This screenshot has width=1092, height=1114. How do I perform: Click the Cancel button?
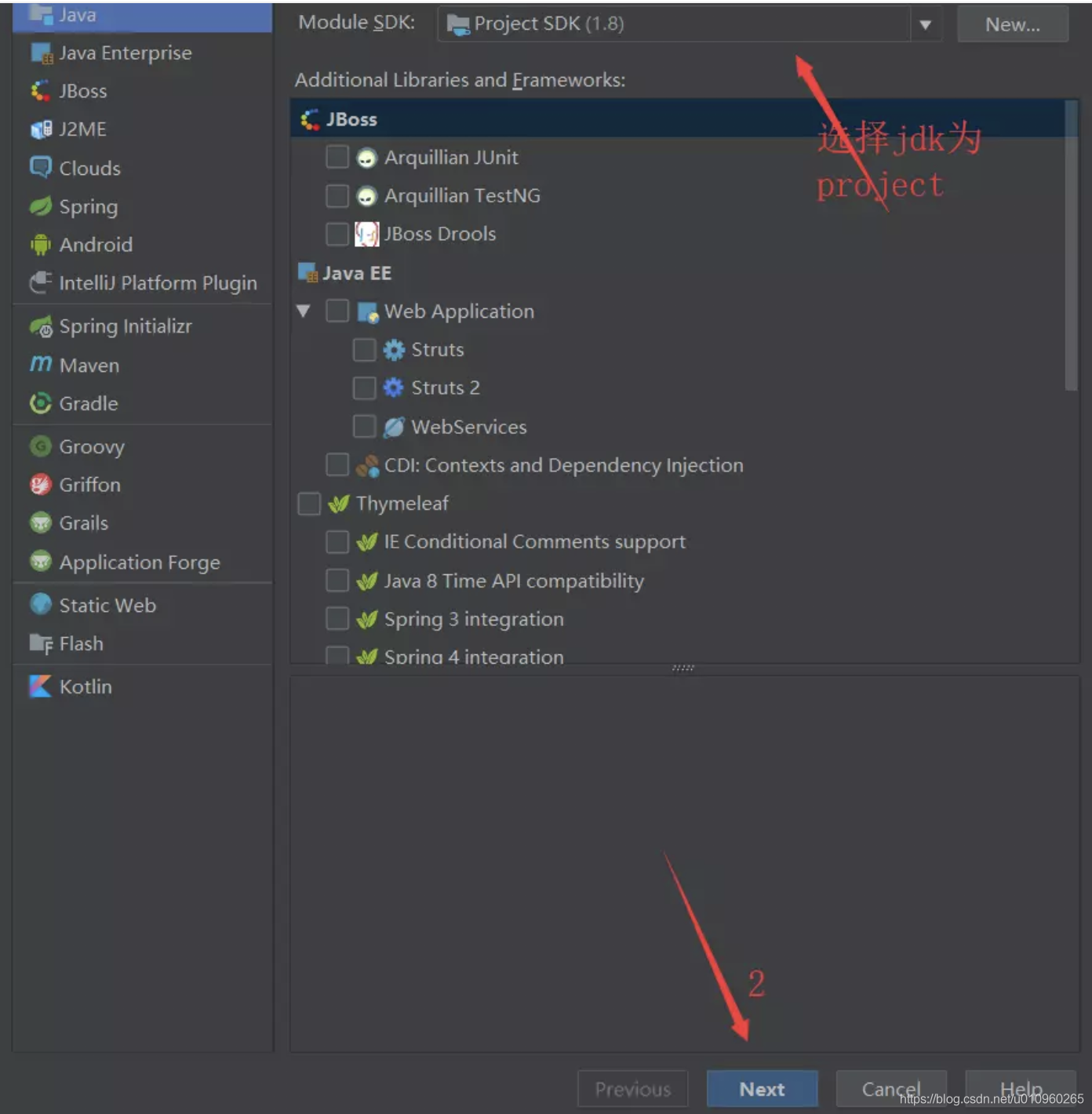pyautogui.click(x=891, y=1089)
